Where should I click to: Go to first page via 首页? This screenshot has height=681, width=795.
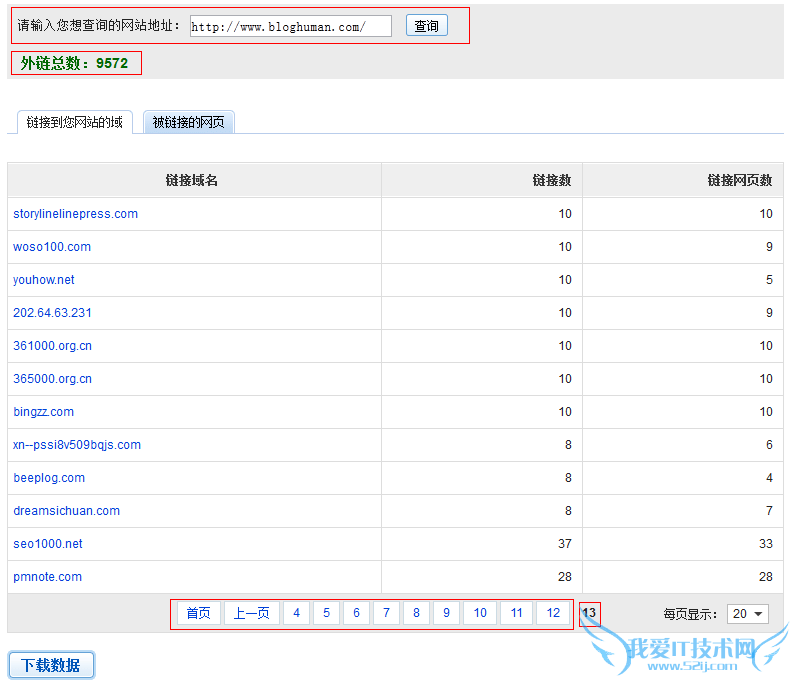(x=198, y=613)
